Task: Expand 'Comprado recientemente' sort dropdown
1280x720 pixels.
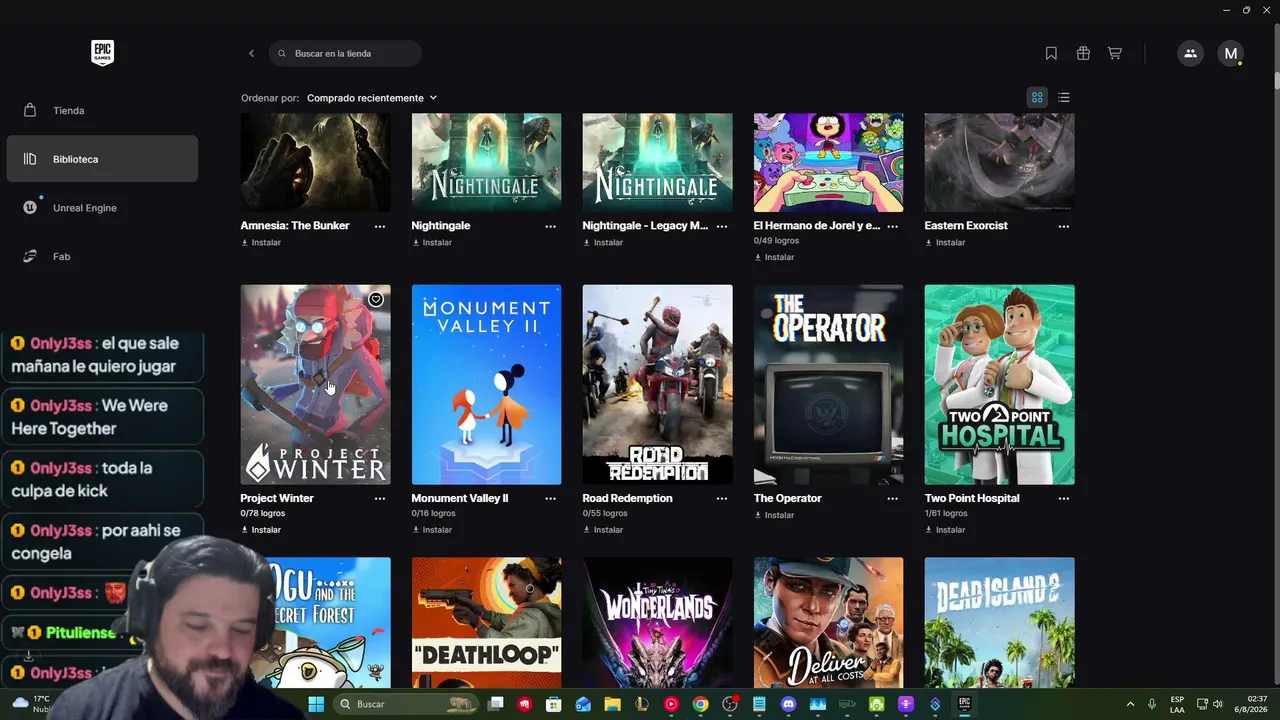Action: click(372, 98)
